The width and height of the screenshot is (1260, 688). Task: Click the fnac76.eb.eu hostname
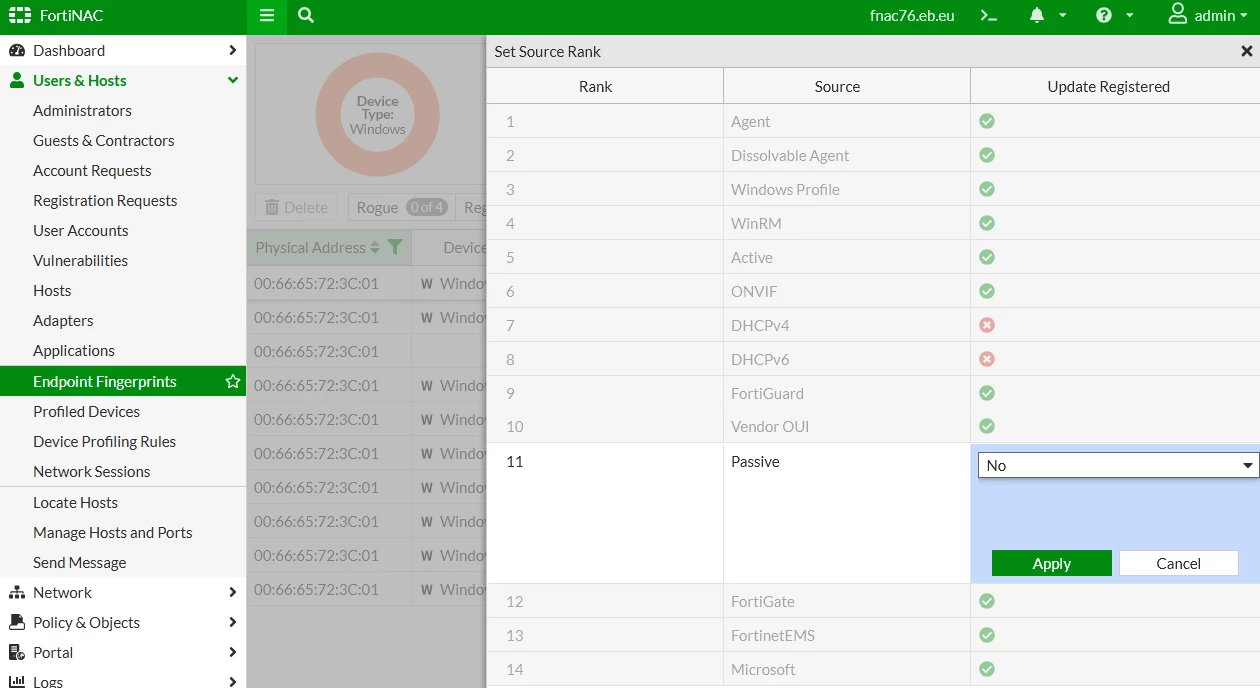pos(912,16)
